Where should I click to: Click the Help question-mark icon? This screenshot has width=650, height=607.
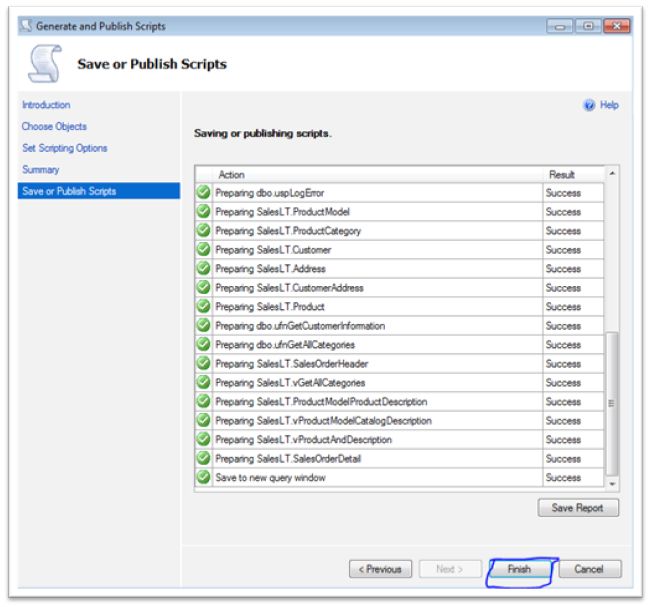[589, 105]
